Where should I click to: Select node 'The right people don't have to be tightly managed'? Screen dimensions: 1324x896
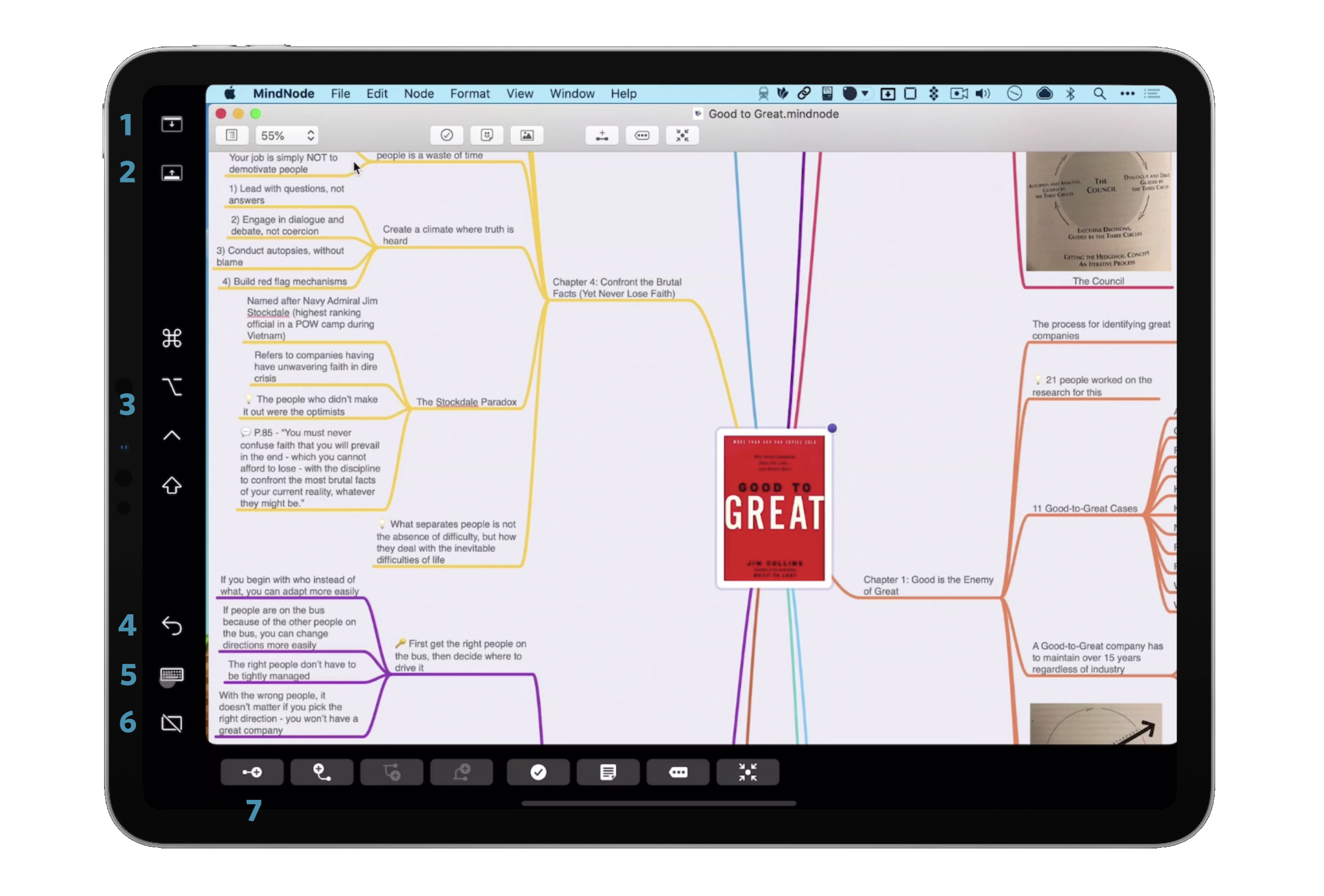coord(291,670)
